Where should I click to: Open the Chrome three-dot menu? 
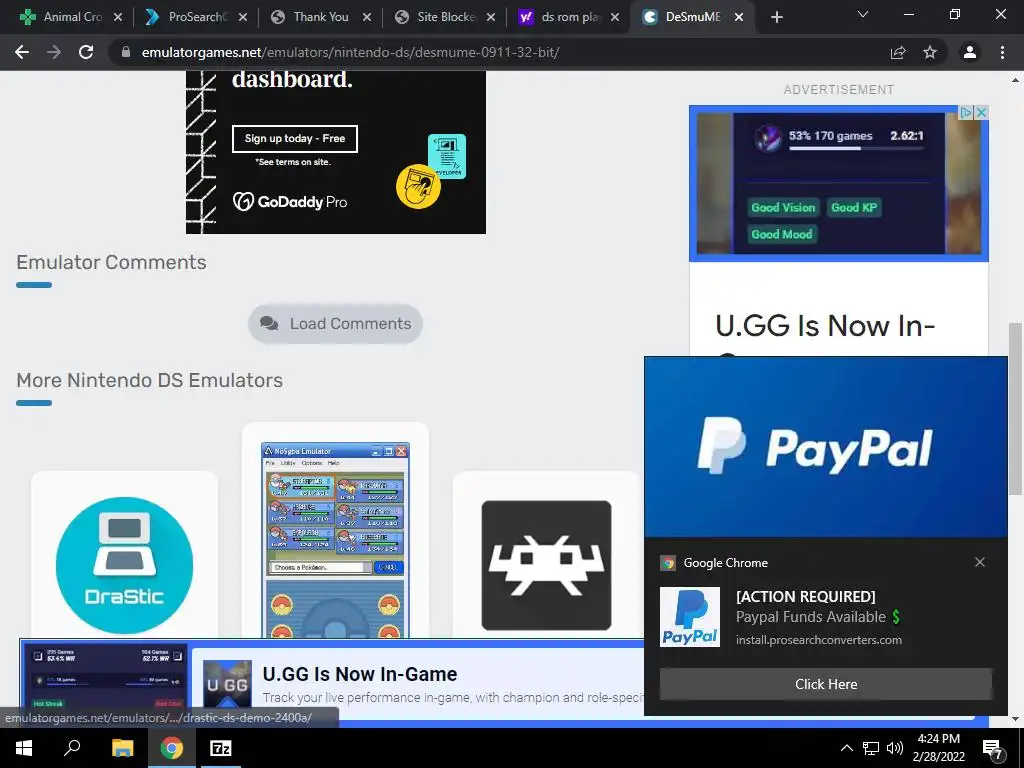click(x=1002, y=52)
